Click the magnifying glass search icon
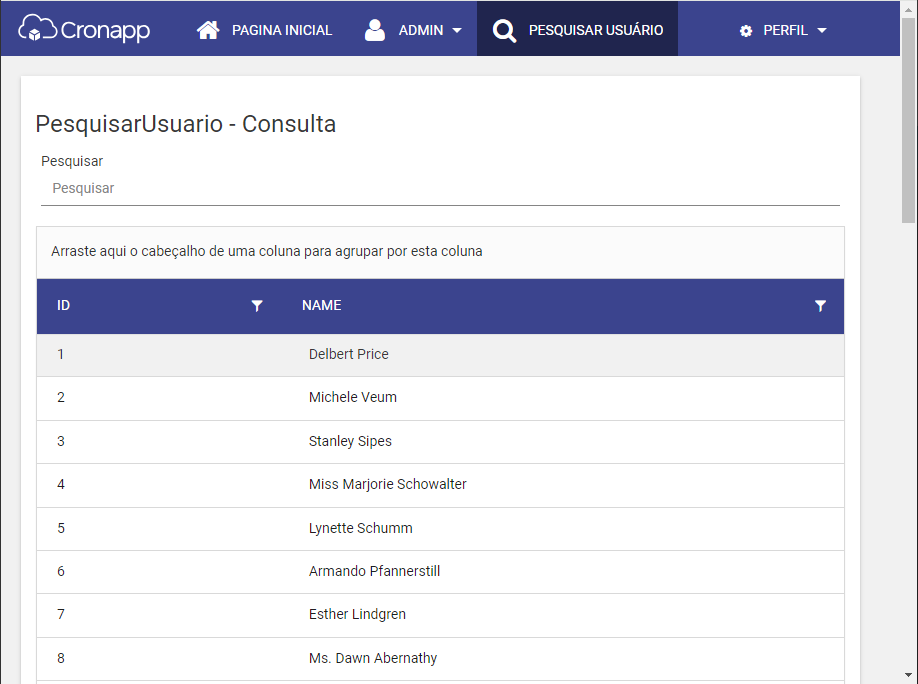 (x=504, y=30)
